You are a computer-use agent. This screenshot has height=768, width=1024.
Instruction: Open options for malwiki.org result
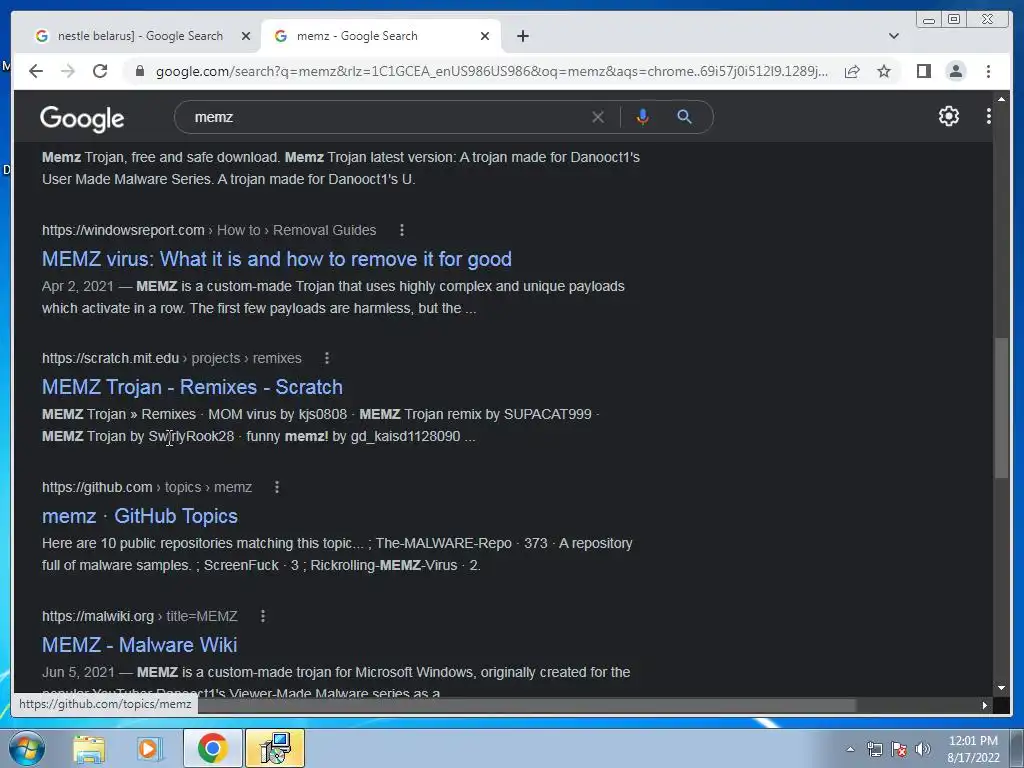point(263,616)
